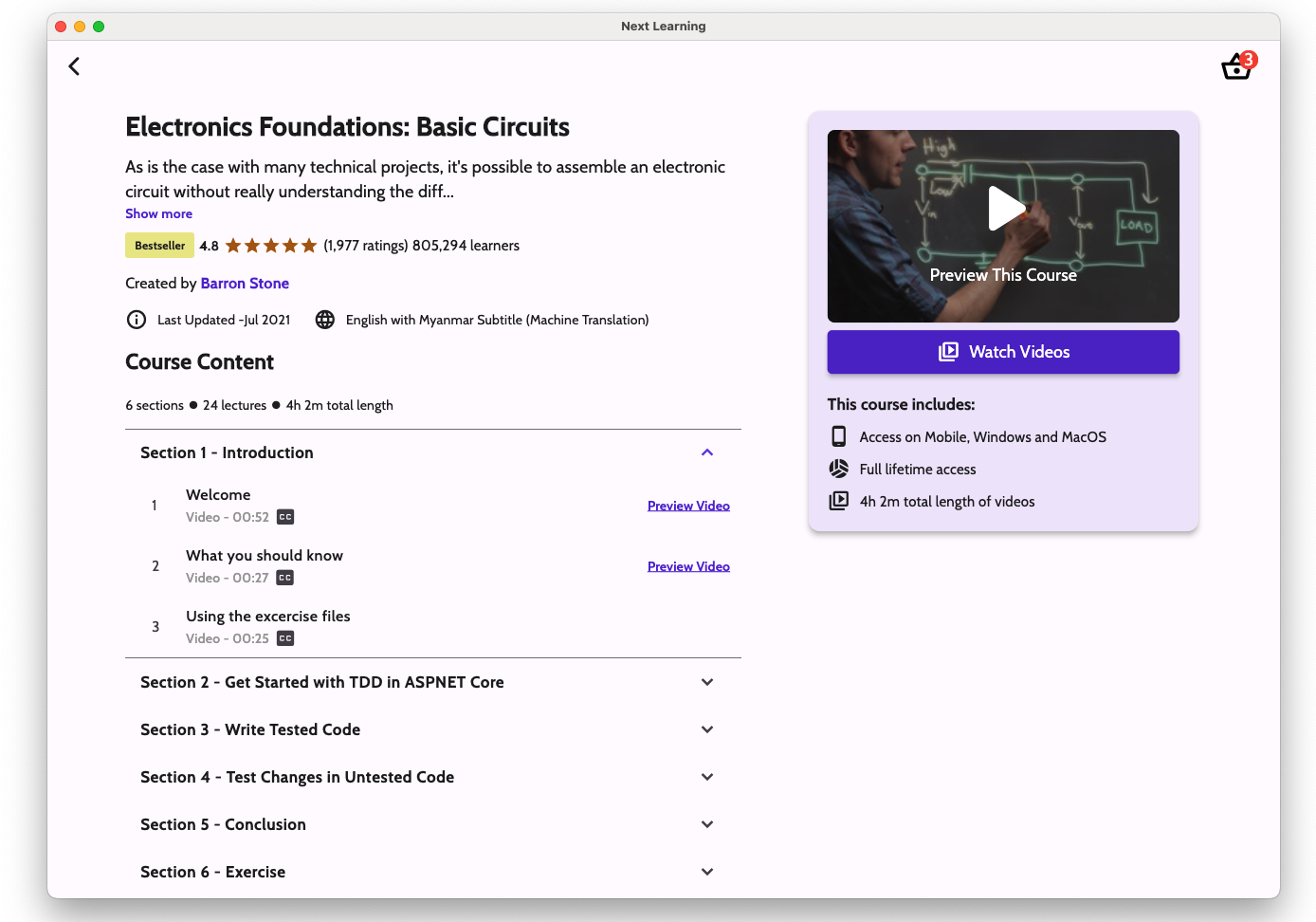Expand Section 5 - Conclusion
The height and width of the screenshot is (922, 1316).
(706, 824)
